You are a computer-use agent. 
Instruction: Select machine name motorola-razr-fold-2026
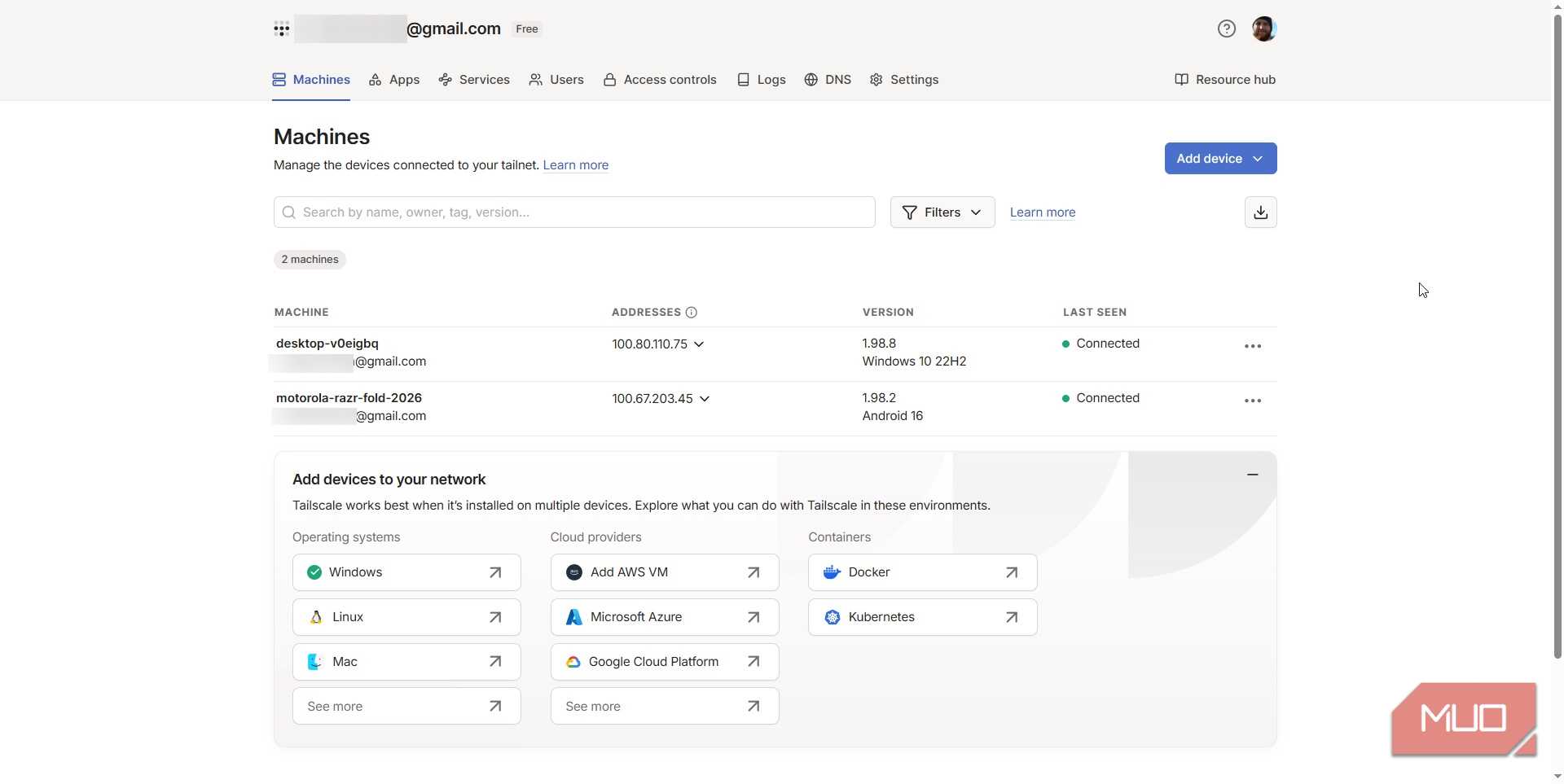point(349,398)
